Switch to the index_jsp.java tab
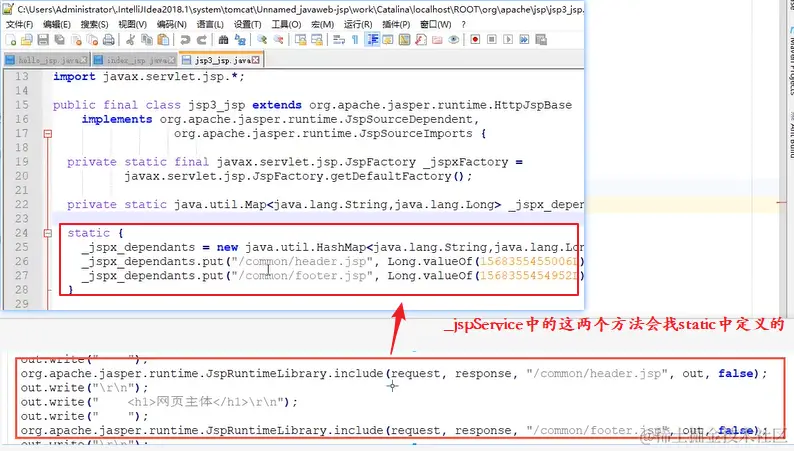 (x=134, y=60)
